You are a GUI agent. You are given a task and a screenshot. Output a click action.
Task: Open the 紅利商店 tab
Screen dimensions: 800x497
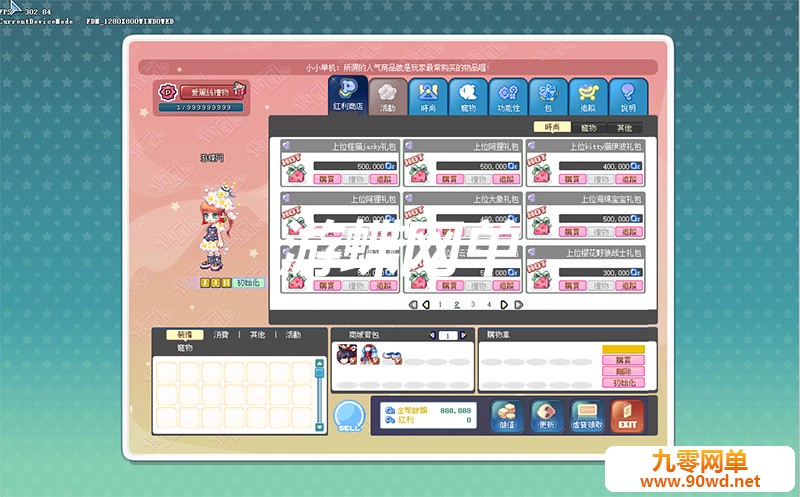[x=348, y=95]
